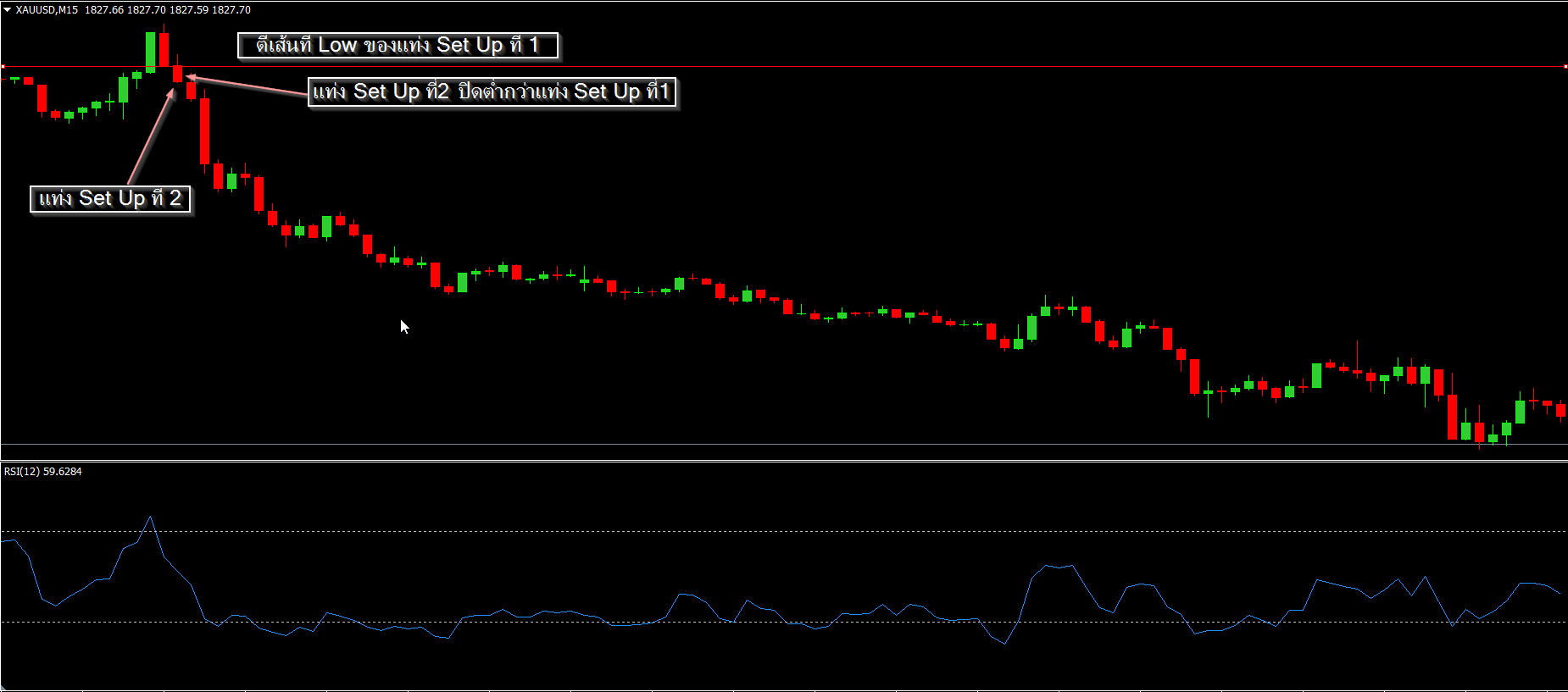Click the label reading 'Low ของแท่ง Set Up ที่ 1'

[398, 45]
